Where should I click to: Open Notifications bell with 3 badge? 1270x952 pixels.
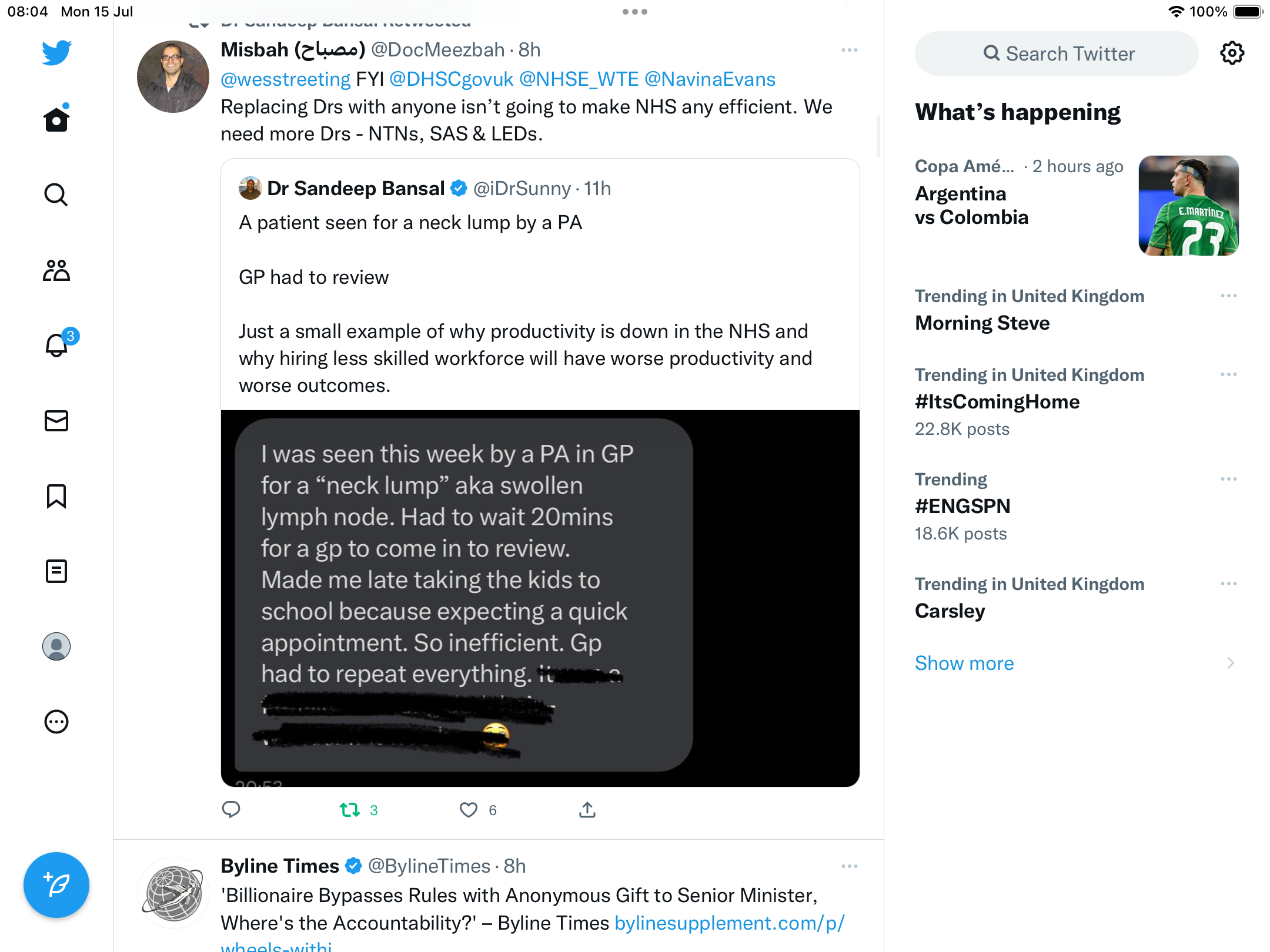[x=58, y=345]
